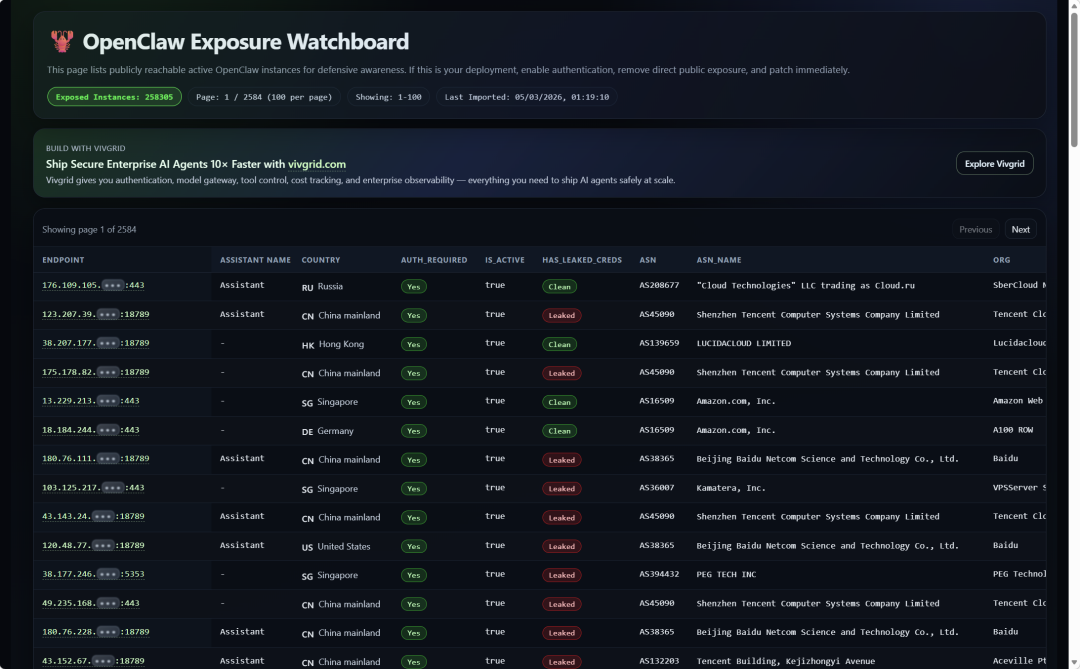The height and width of the screenshot is (669, 1080).
Task: Click the ENDPOINT column header
Action: coord(63,260)
